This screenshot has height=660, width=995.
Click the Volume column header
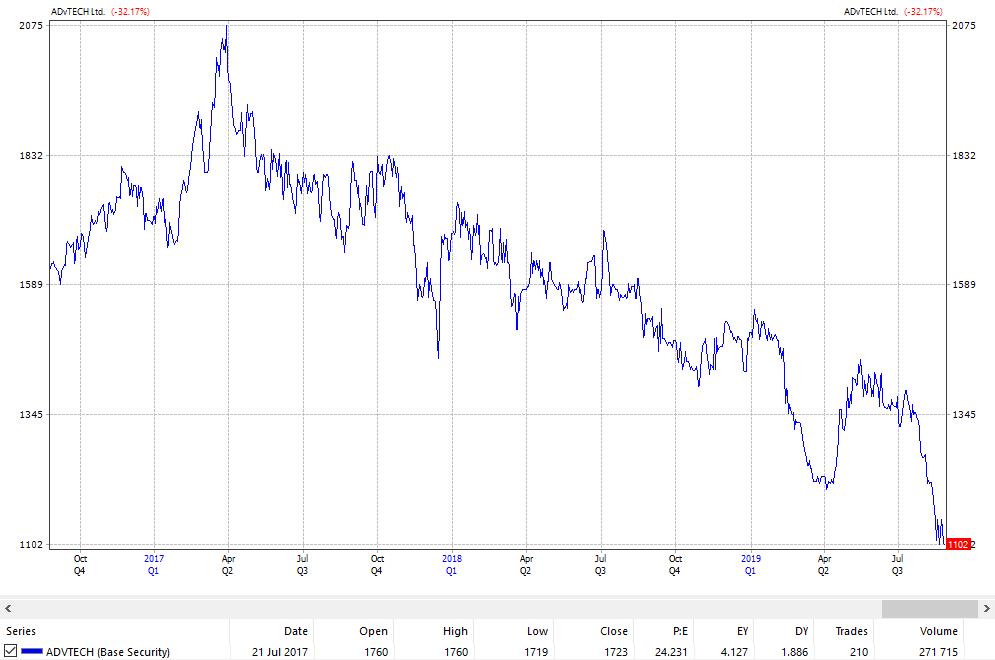[x=938, y=631]
